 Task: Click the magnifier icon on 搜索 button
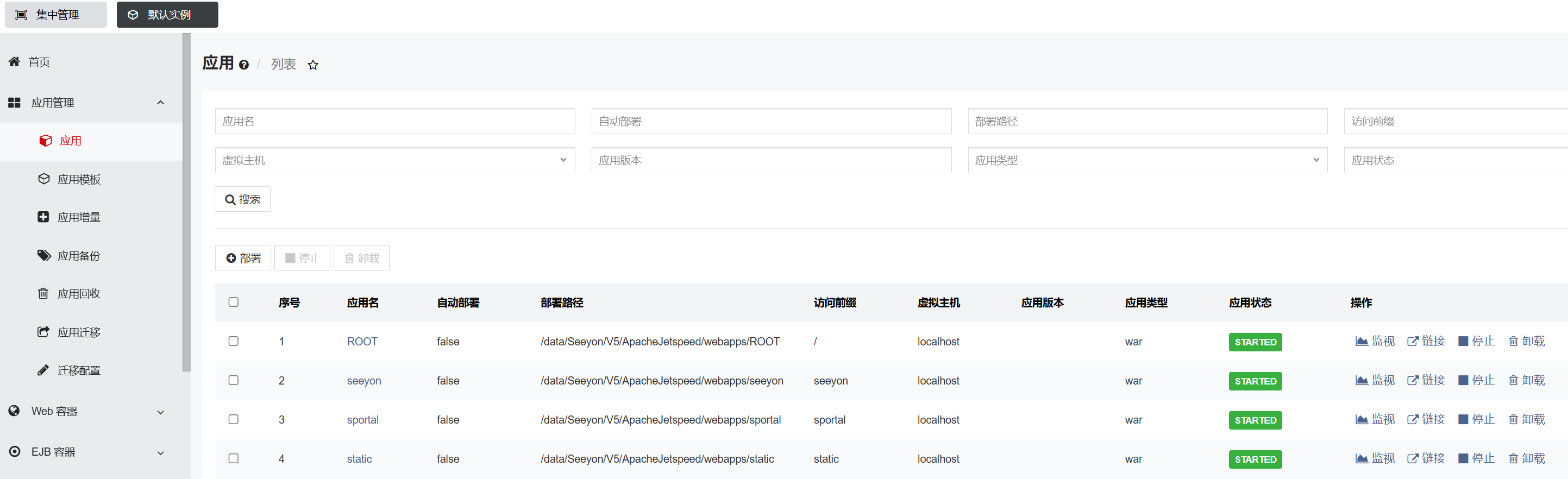230,200
